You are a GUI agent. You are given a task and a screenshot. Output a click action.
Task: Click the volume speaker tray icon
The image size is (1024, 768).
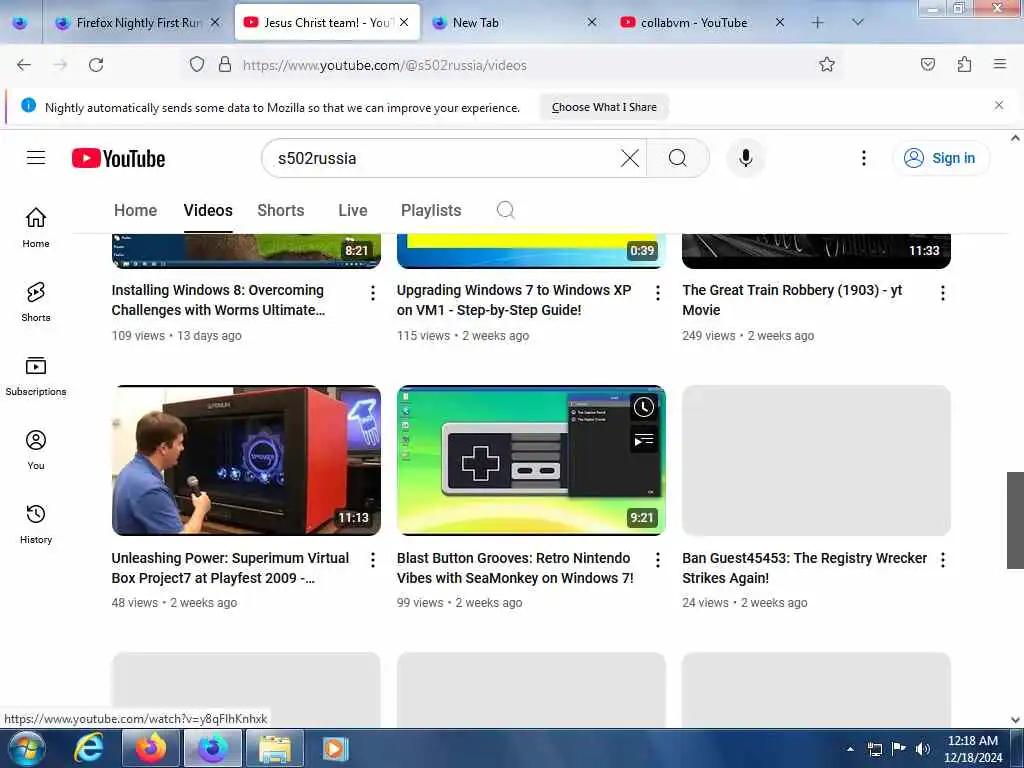[x=922, y=749]
